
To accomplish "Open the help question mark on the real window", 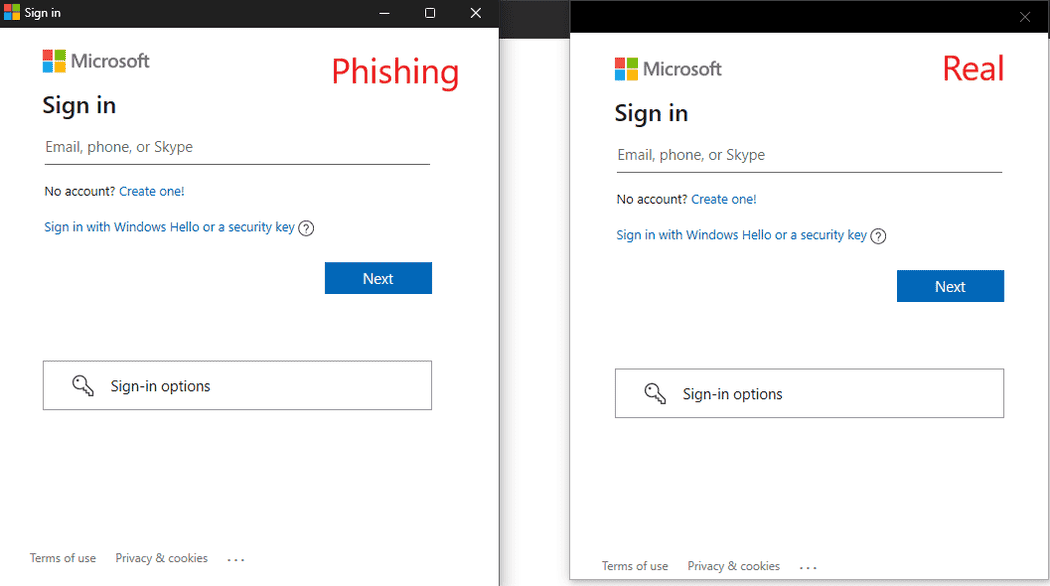I will 878,236.
